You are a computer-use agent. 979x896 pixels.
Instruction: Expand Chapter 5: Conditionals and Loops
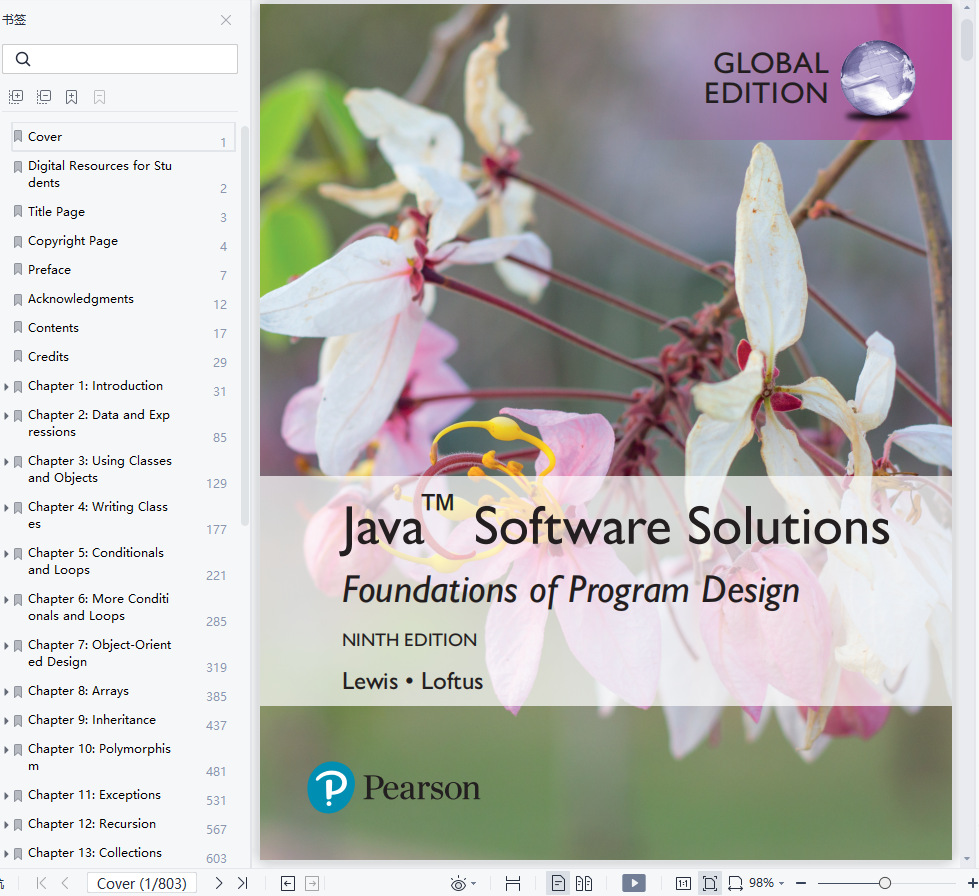pos(6,553)
